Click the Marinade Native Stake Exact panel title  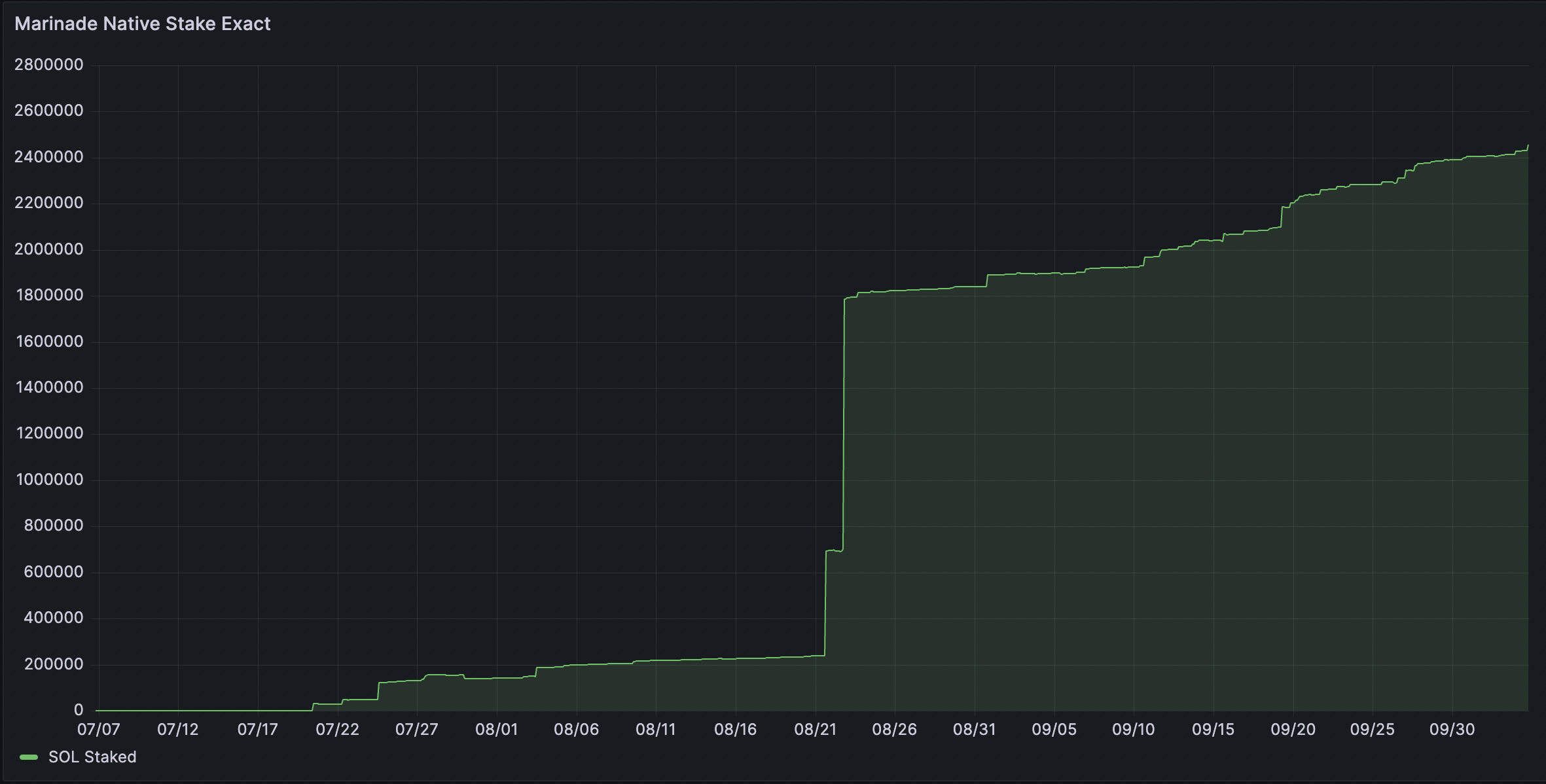(142, 24)
